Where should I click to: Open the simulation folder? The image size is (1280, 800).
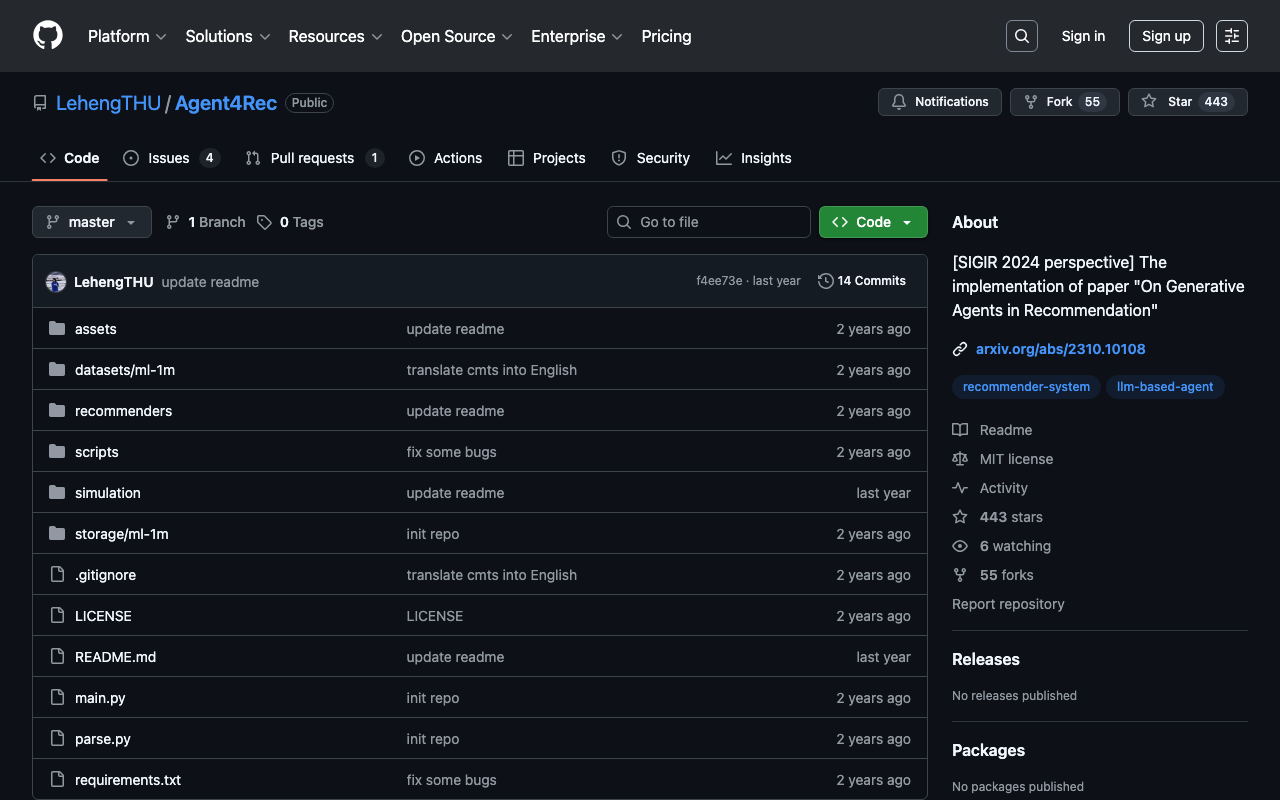click(x=108, y=493)
